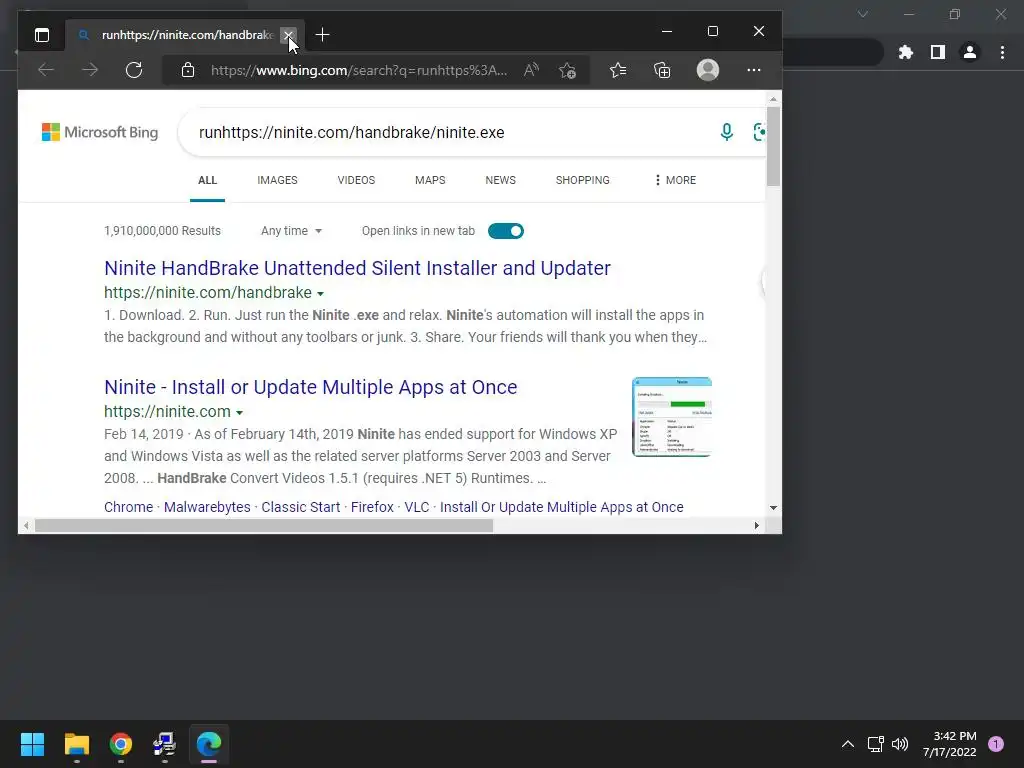Click the horizontal scrollbar thumb in Edge
The image size is (1024, 768).
point(264,526)
